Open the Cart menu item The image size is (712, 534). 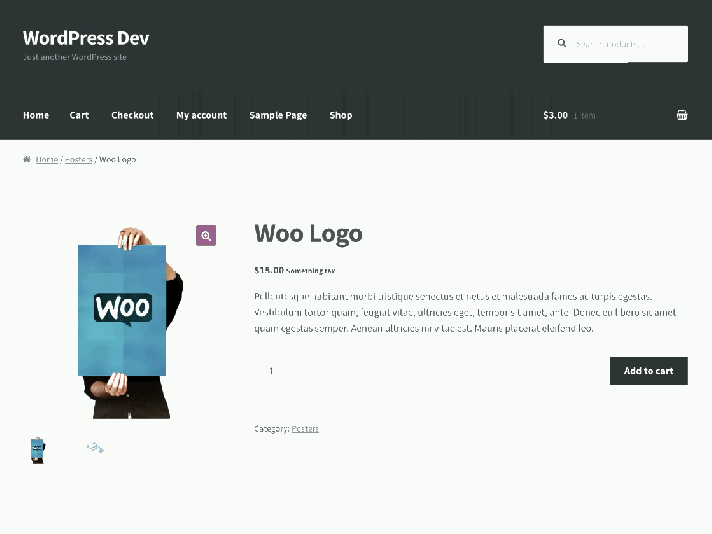(79, 115)
